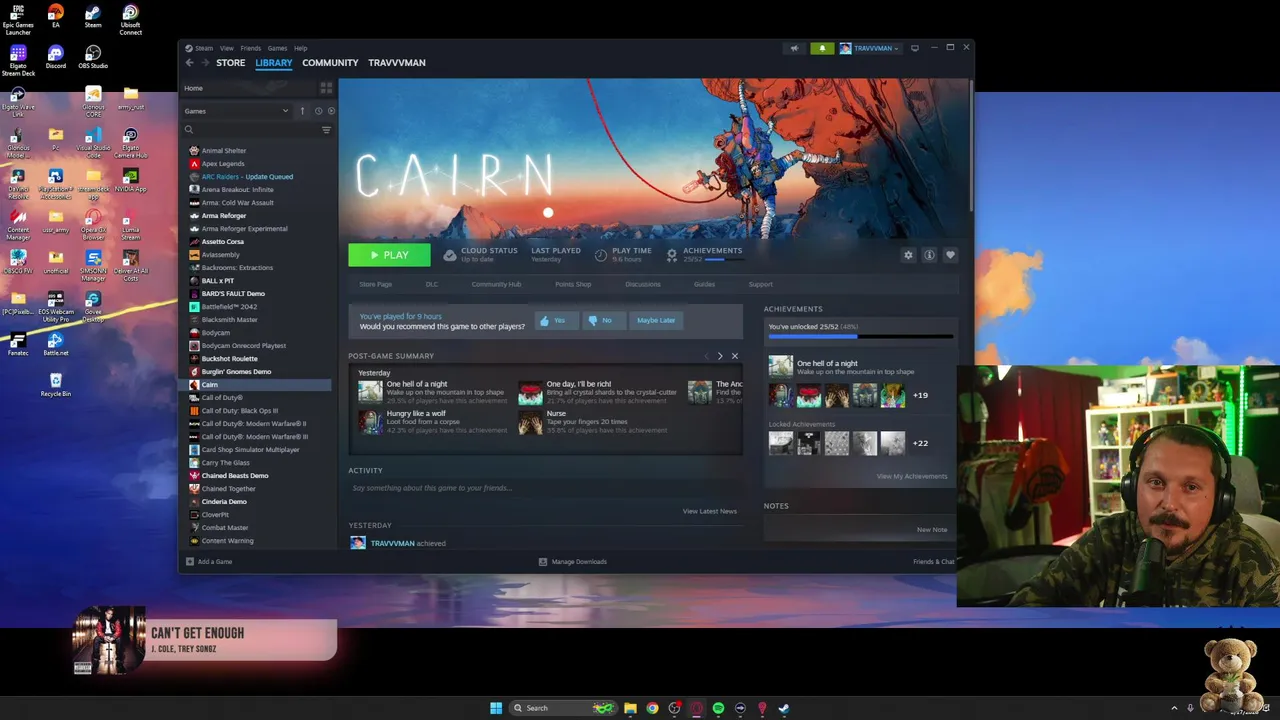Open the Recycle Bin desktop icon
Viewport: 1280px width, 720px height.
(x=56, y=384)
